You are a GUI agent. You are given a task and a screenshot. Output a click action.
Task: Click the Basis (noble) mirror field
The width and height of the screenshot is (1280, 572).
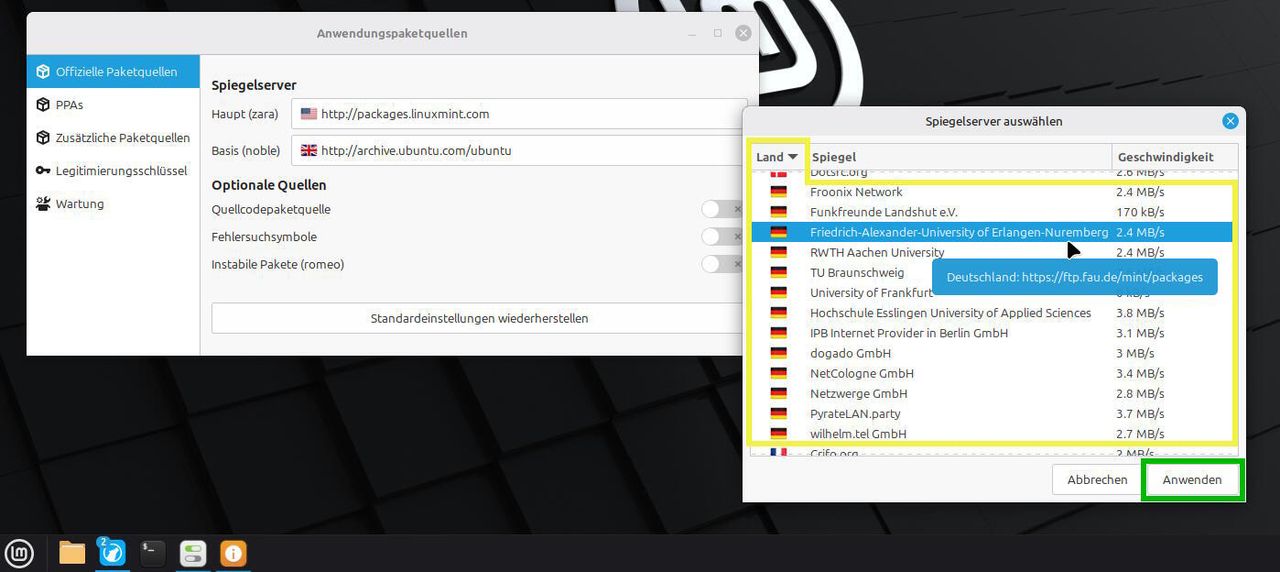click(519, 151)
